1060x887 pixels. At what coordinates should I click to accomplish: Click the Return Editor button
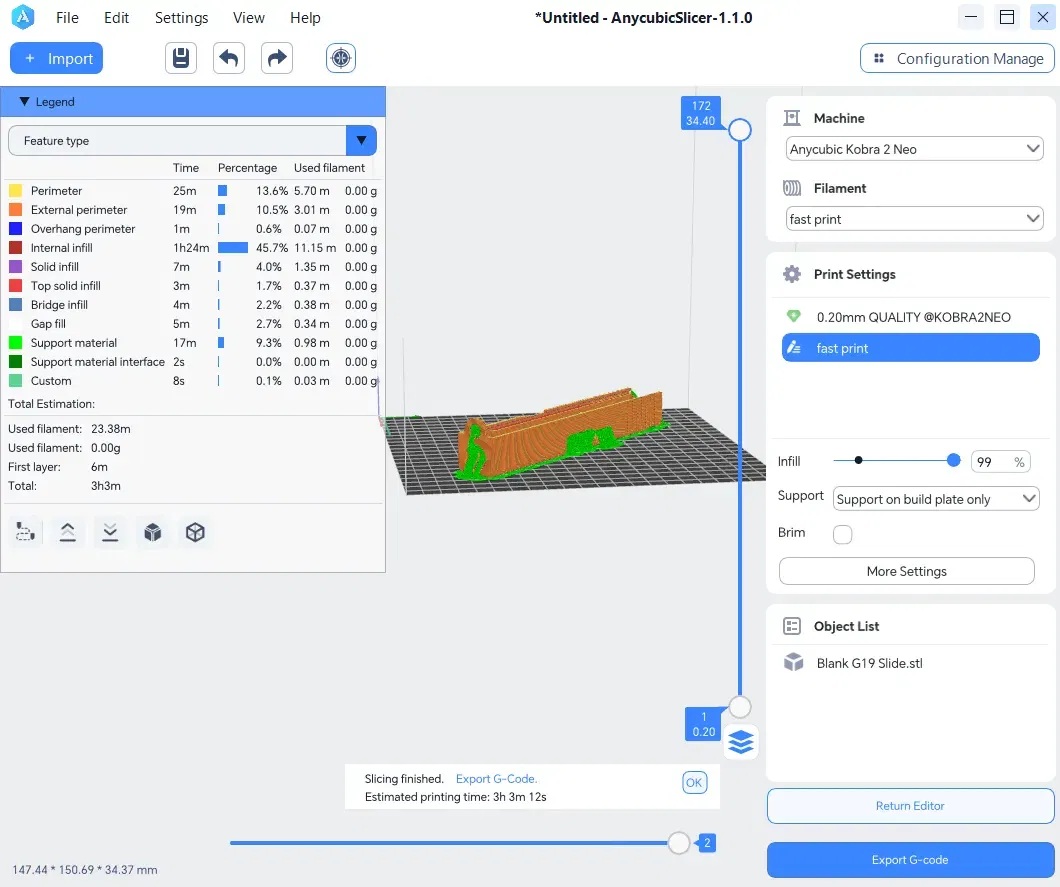click(910, 806)
